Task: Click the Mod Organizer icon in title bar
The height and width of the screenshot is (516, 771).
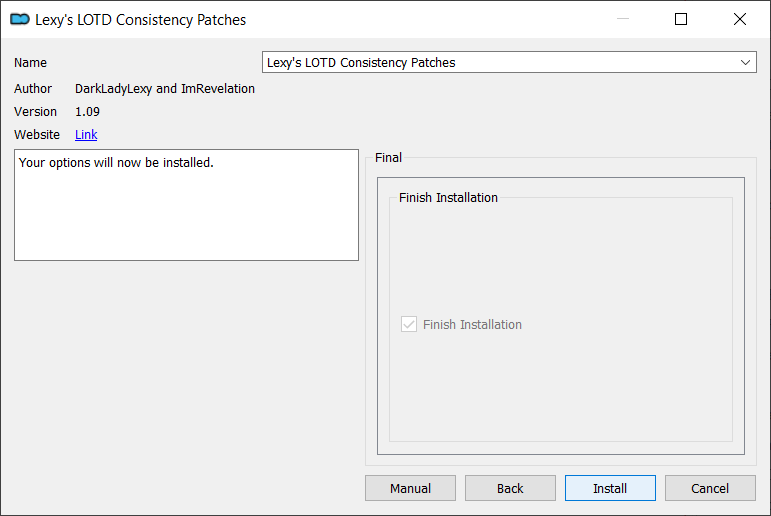Action: [20, 19]
